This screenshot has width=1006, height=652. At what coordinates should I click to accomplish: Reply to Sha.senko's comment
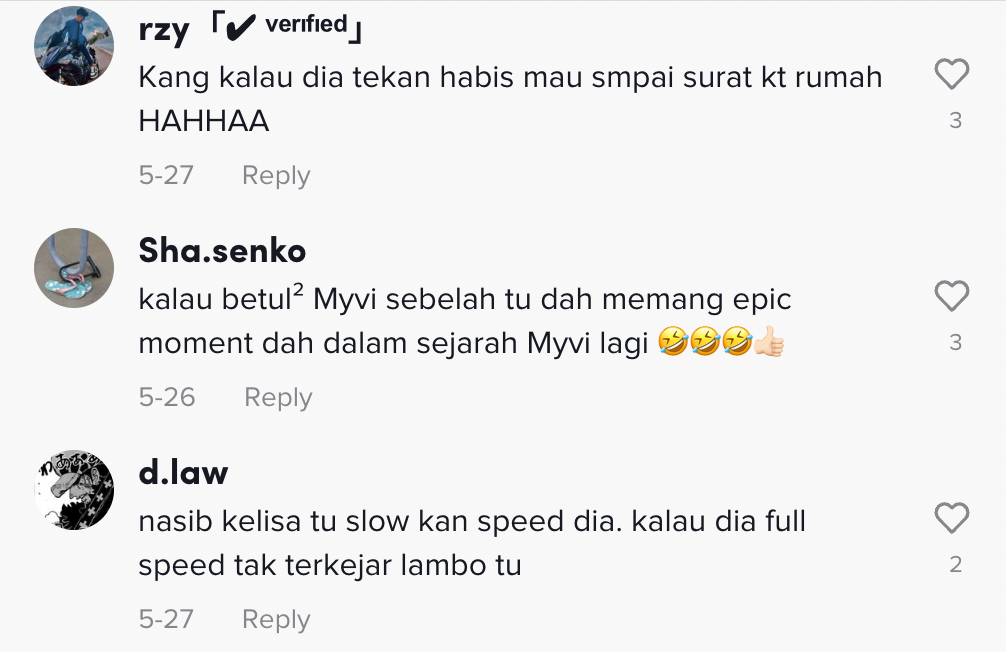click(278, 397)
